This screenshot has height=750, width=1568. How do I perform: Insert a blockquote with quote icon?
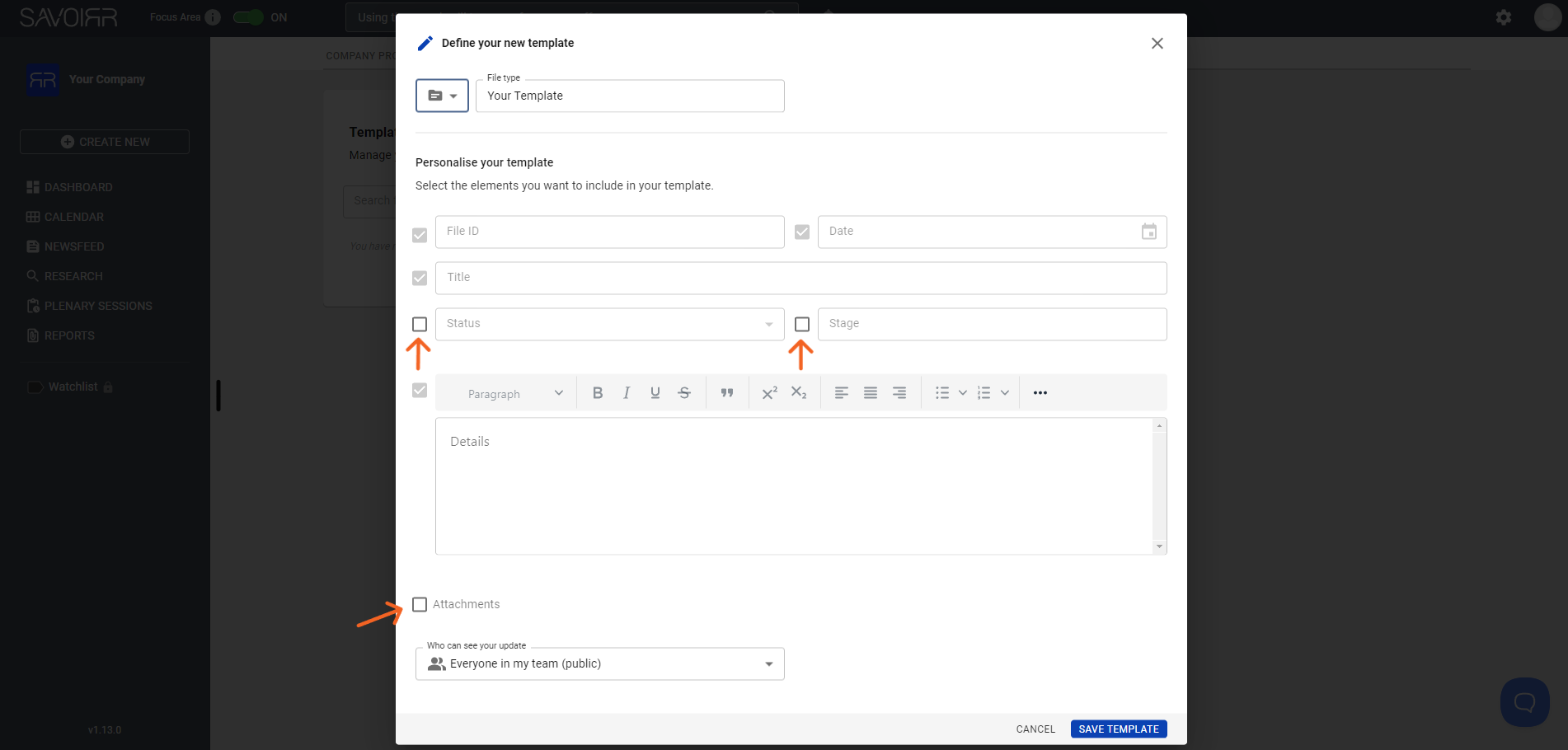pos(727,393)
